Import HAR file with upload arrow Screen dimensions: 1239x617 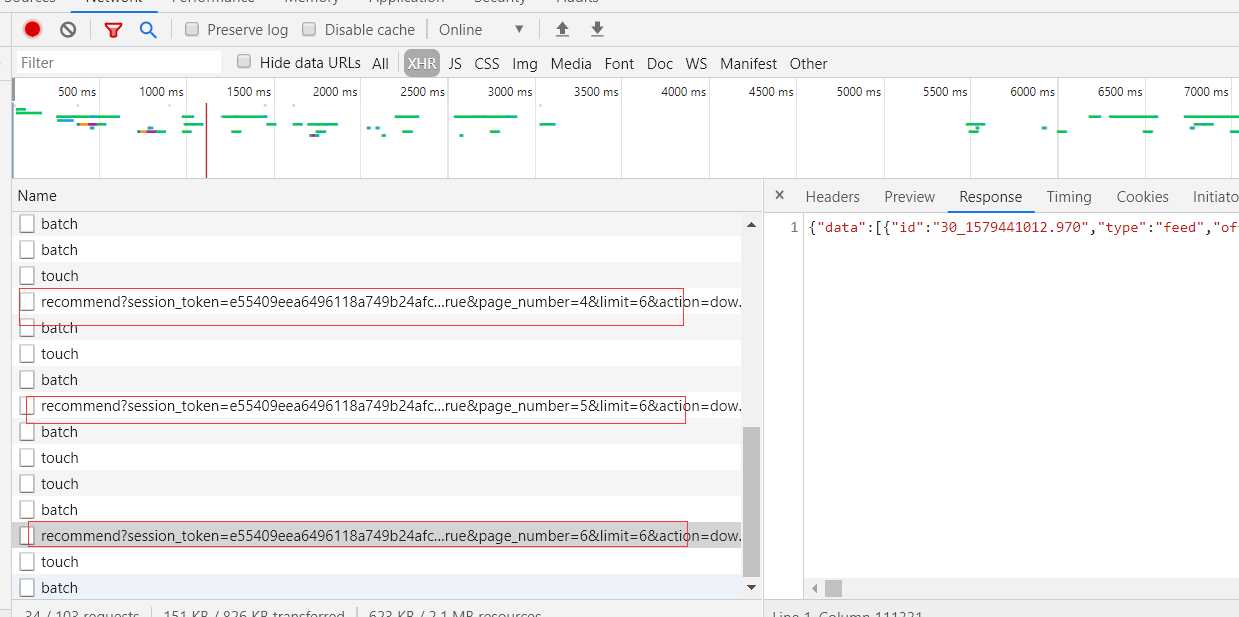562,29
